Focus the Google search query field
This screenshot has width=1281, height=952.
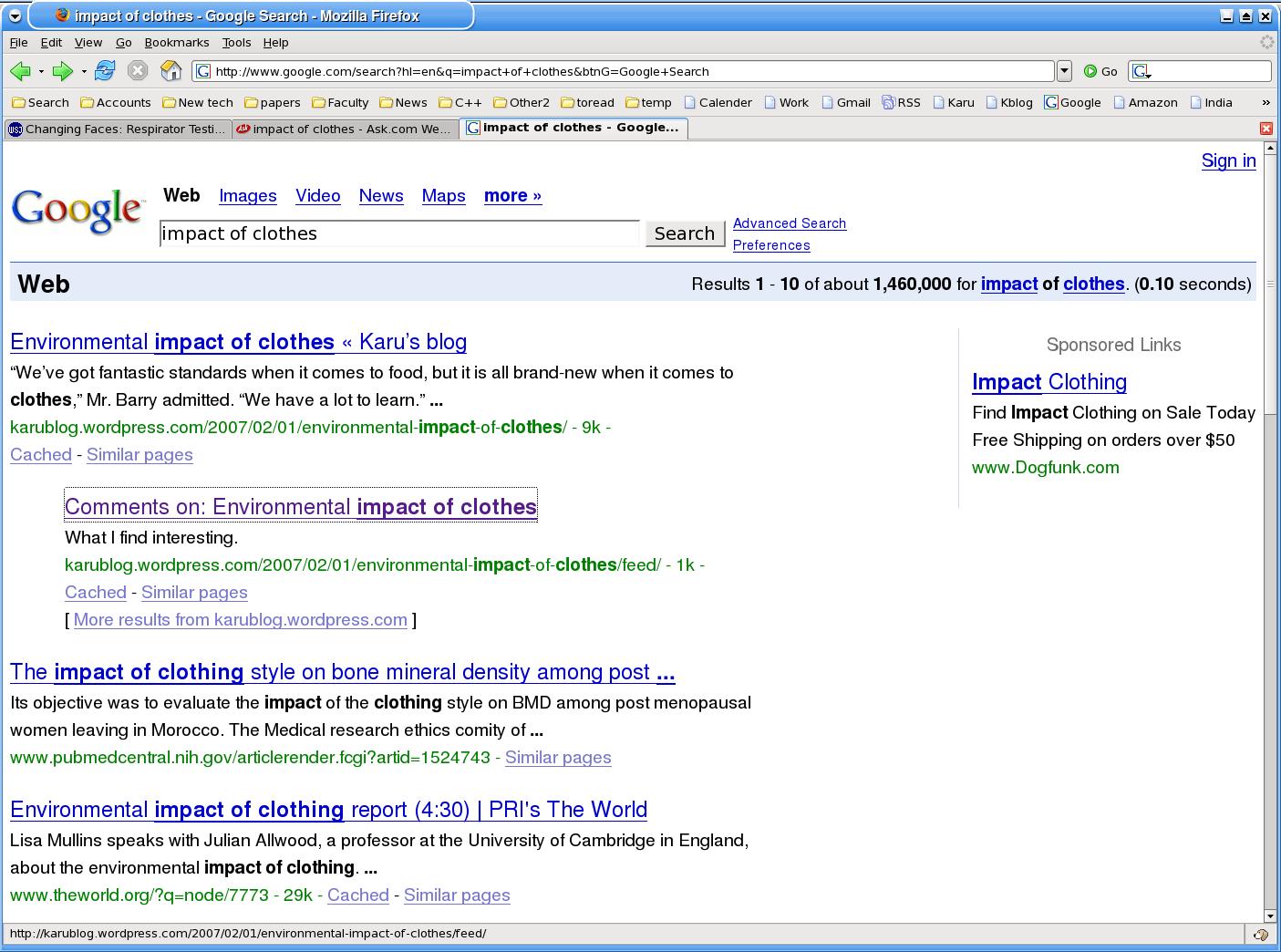tap(400, 233)
